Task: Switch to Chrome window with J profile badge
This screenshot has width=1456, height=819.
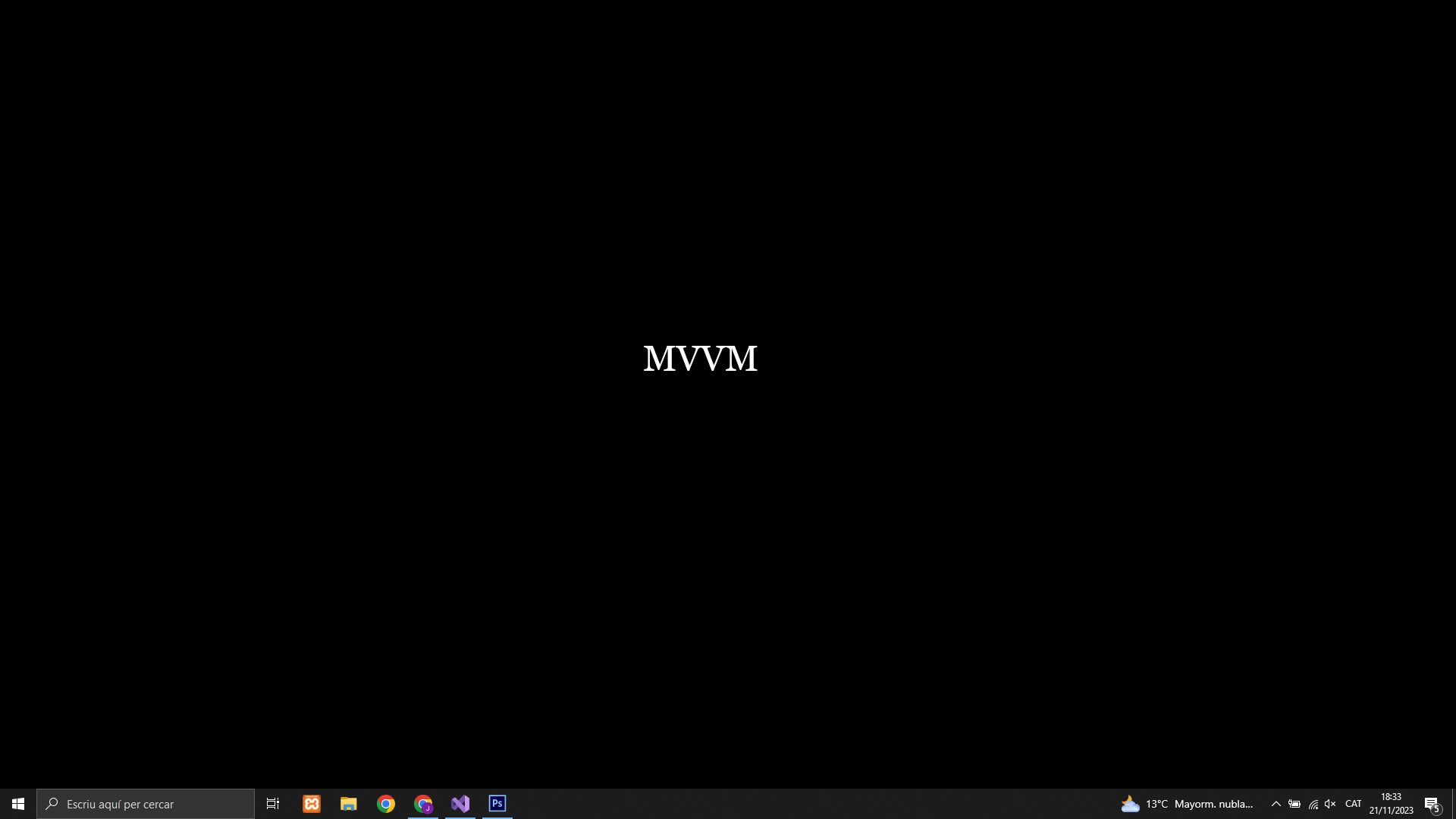Action: point(423,804)
